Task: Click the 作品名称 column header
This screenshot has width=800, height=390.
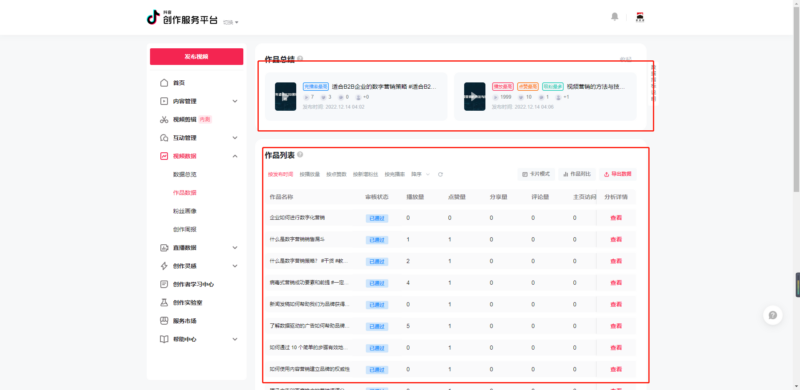Action: (281, 197)
